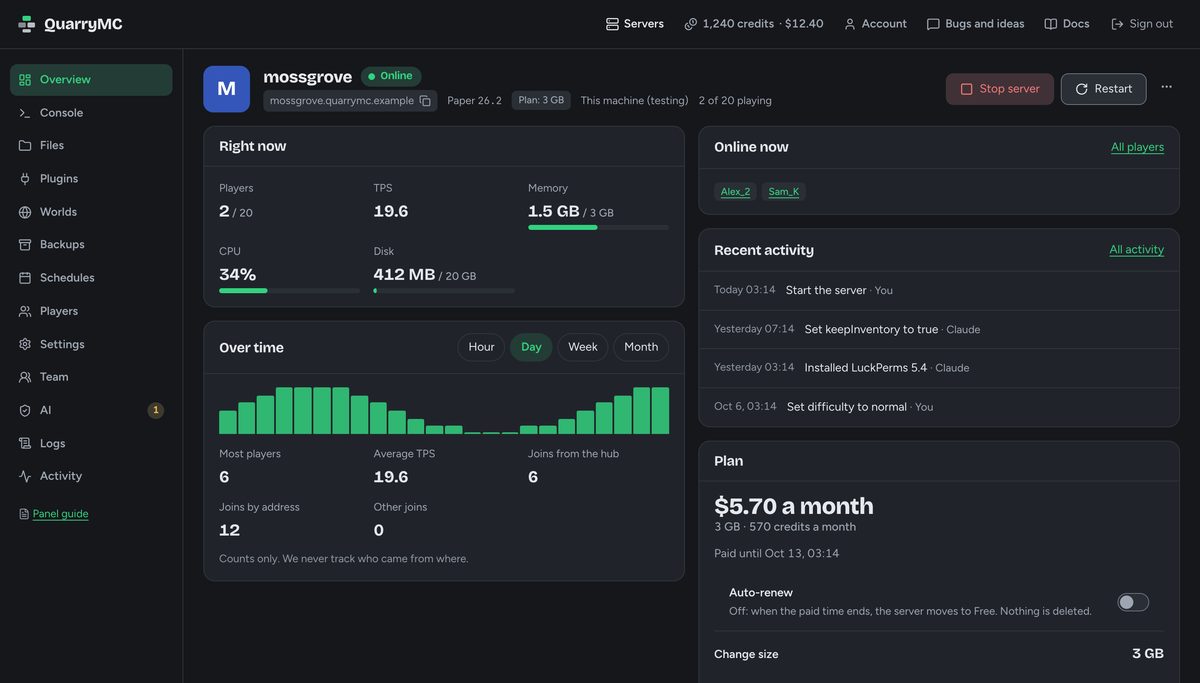The image size is (1200, 683).
Task: Click the Account person icon
Action: [x=850, y=24]
